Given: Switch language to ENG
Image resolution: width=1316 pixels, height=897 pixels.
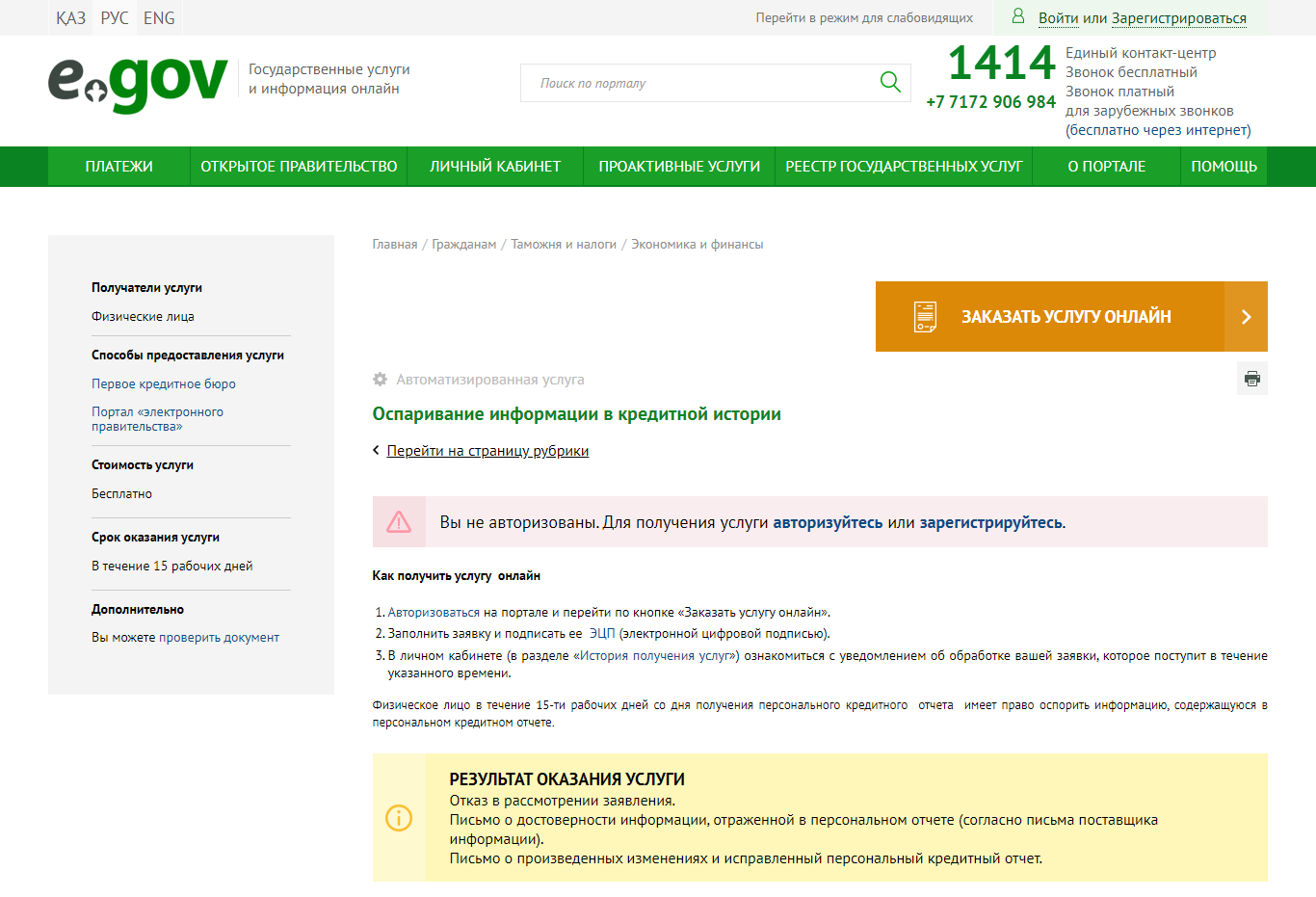Looking at the screenshot, I should (x=159, y=18).
